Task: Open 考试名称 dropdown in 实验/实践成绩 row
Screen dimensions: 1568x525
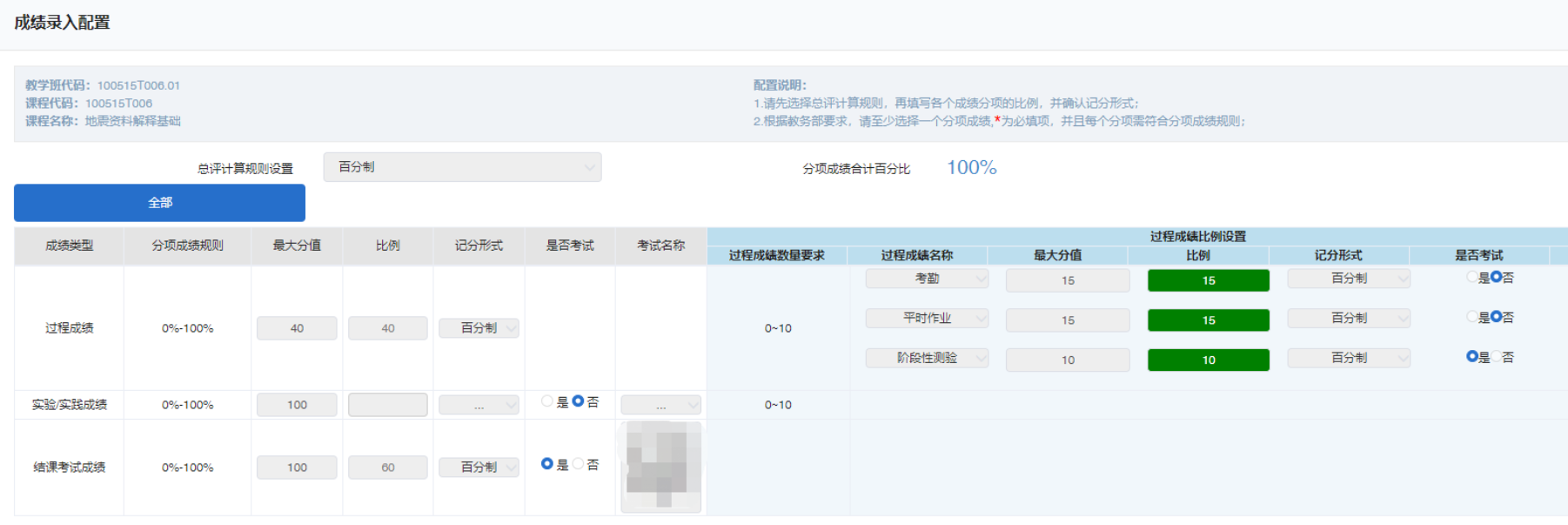Action: coord(660,405)
